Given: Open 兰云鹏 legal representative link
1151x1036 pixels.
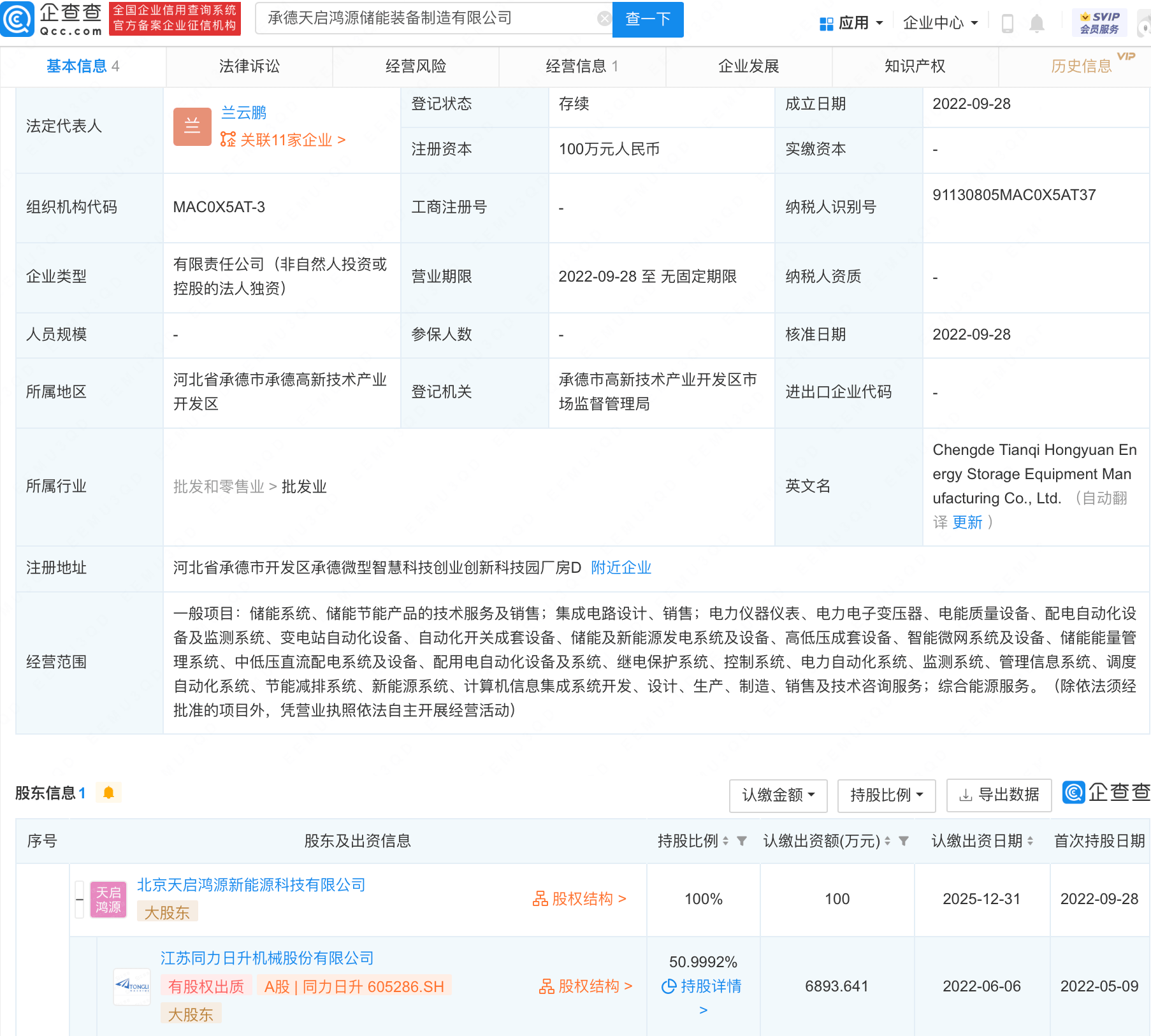Looking at the screenshot, I should click(x=243, y=113).
